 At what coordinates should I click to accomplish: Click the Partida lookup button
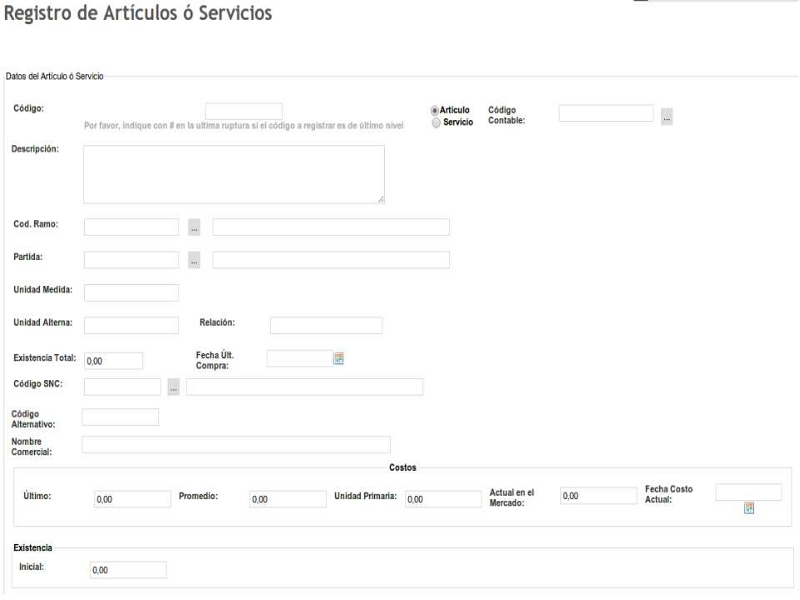[195, 261]
